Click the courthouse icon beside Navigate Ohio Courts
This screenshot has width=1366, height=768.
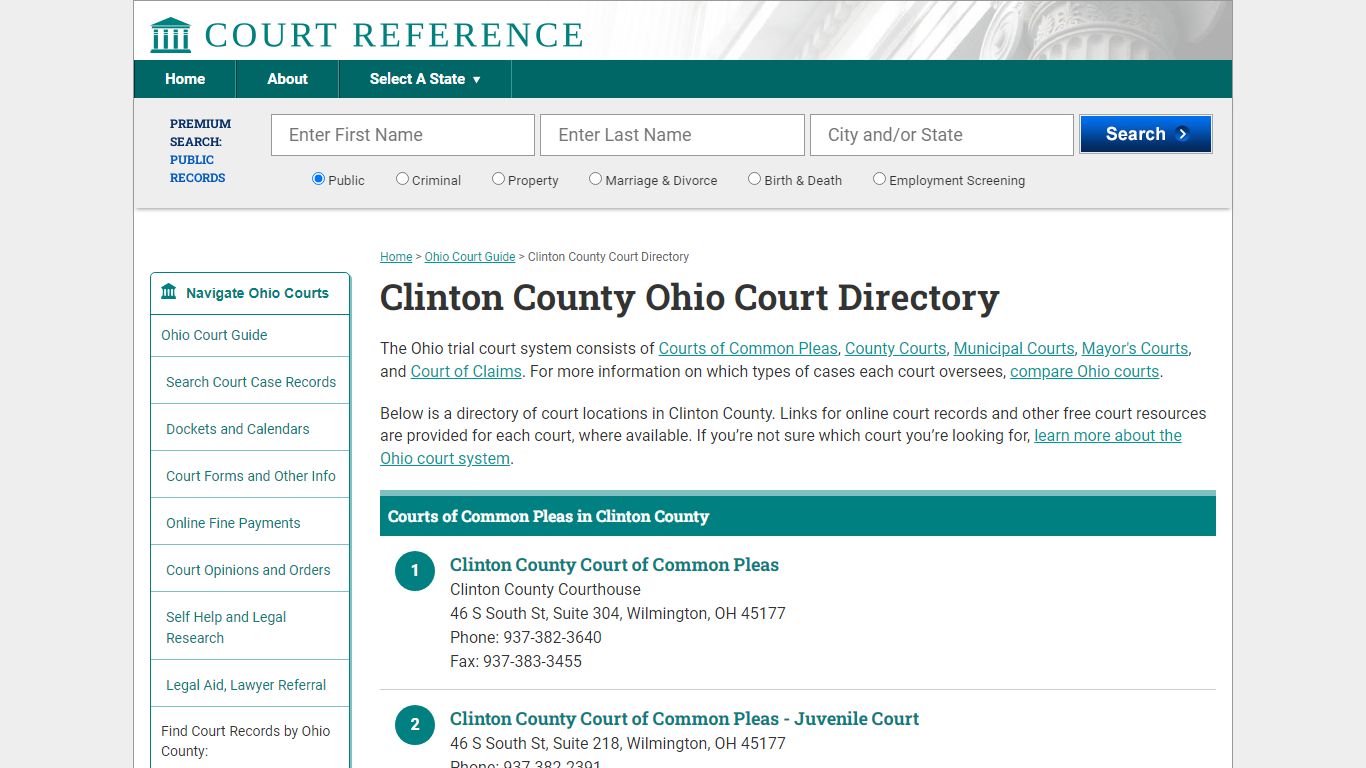click(169, 293)
